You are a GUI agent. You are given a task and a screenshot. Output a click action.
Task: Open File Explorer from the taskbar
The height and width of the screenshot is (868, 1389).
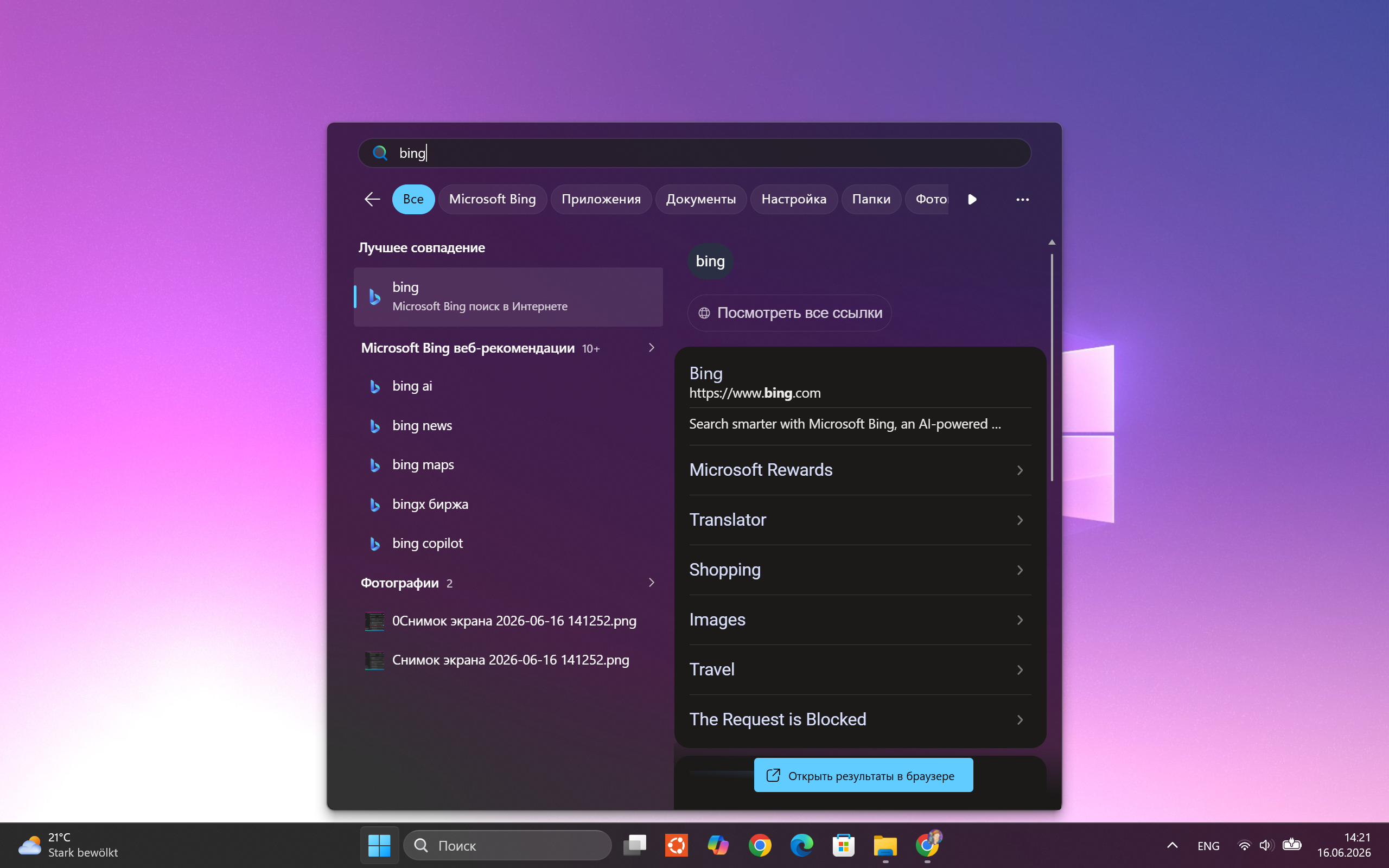click(885, 845)
